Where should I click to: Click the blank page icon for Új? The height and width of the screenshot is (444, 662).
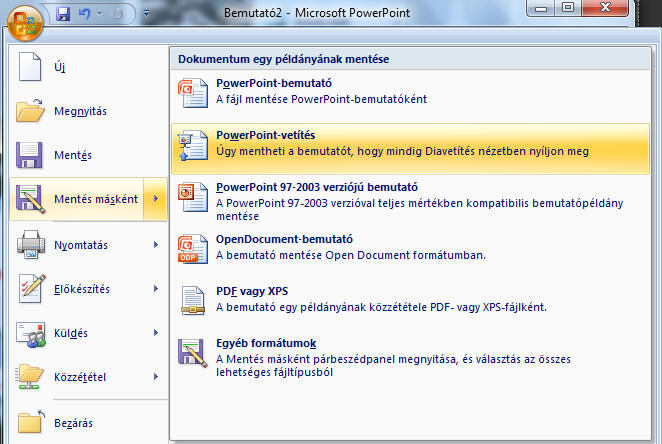pyautogui.click(x=30, y=67)
